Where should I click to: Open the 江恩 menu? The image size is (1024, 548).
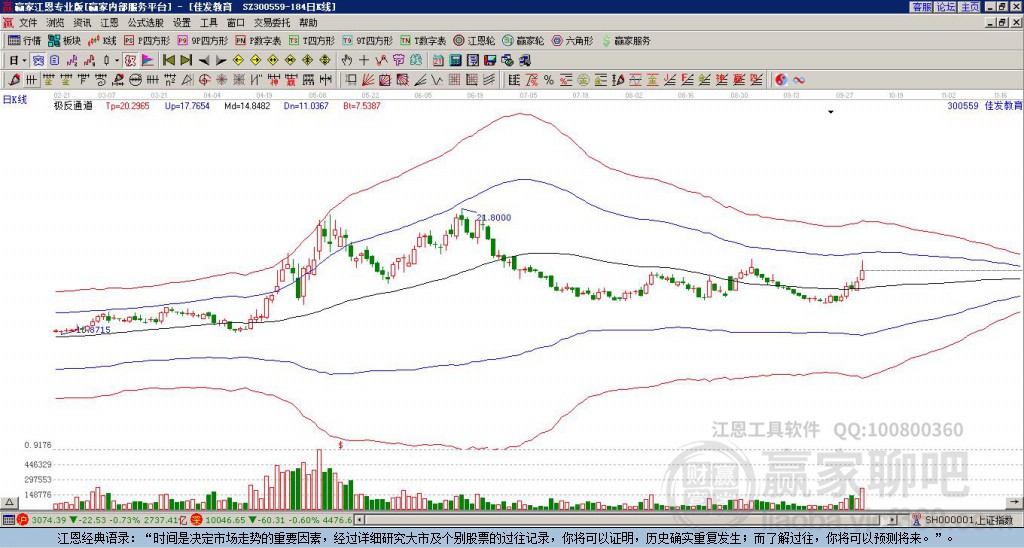point(109,23)
